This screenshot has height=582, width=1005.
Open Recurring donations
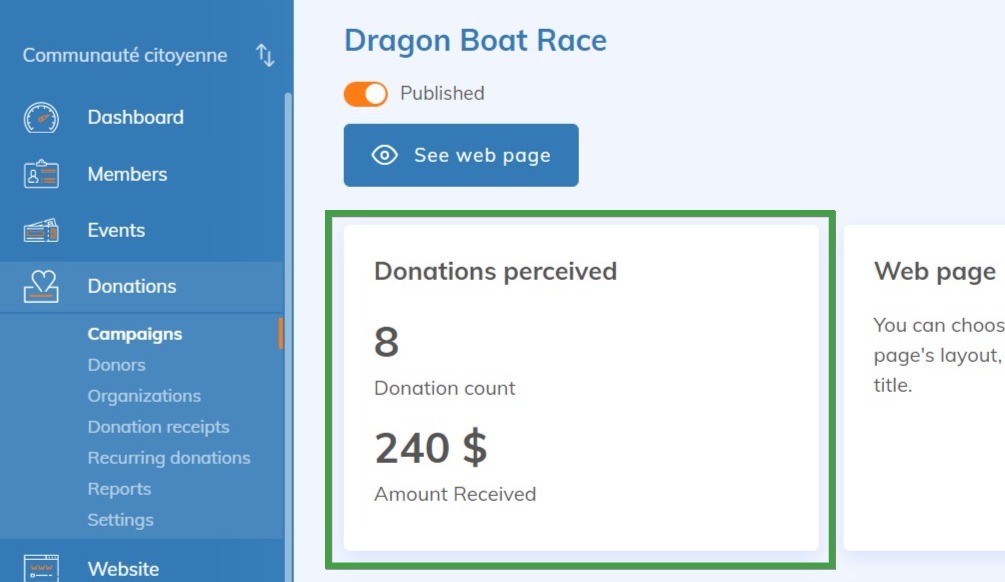(168, 458)
